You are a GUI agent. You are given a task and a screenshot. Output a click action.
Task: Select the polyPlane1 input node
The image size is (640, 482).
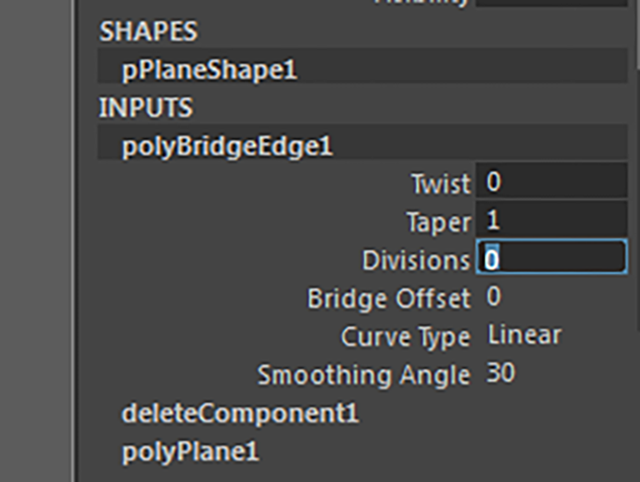pos(190,451)
